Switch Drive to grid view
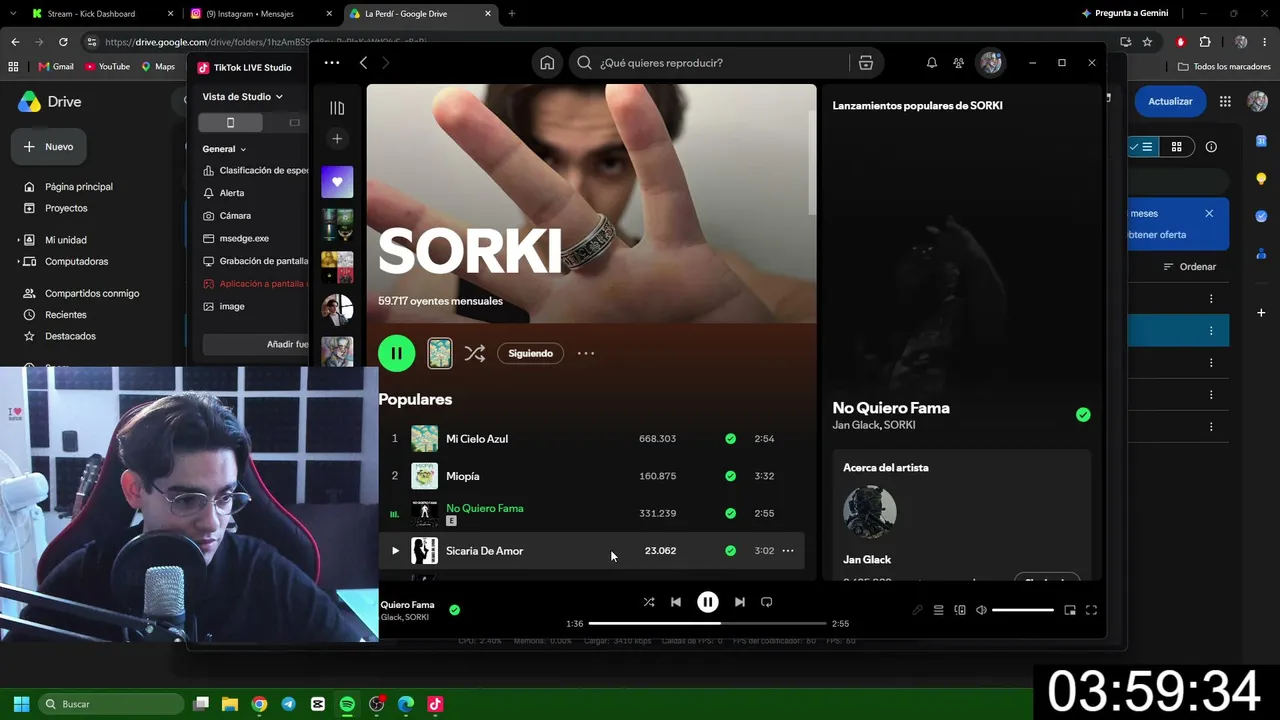The height and width of the screenshot is (720, 1280). click(x=1177, y=147)
